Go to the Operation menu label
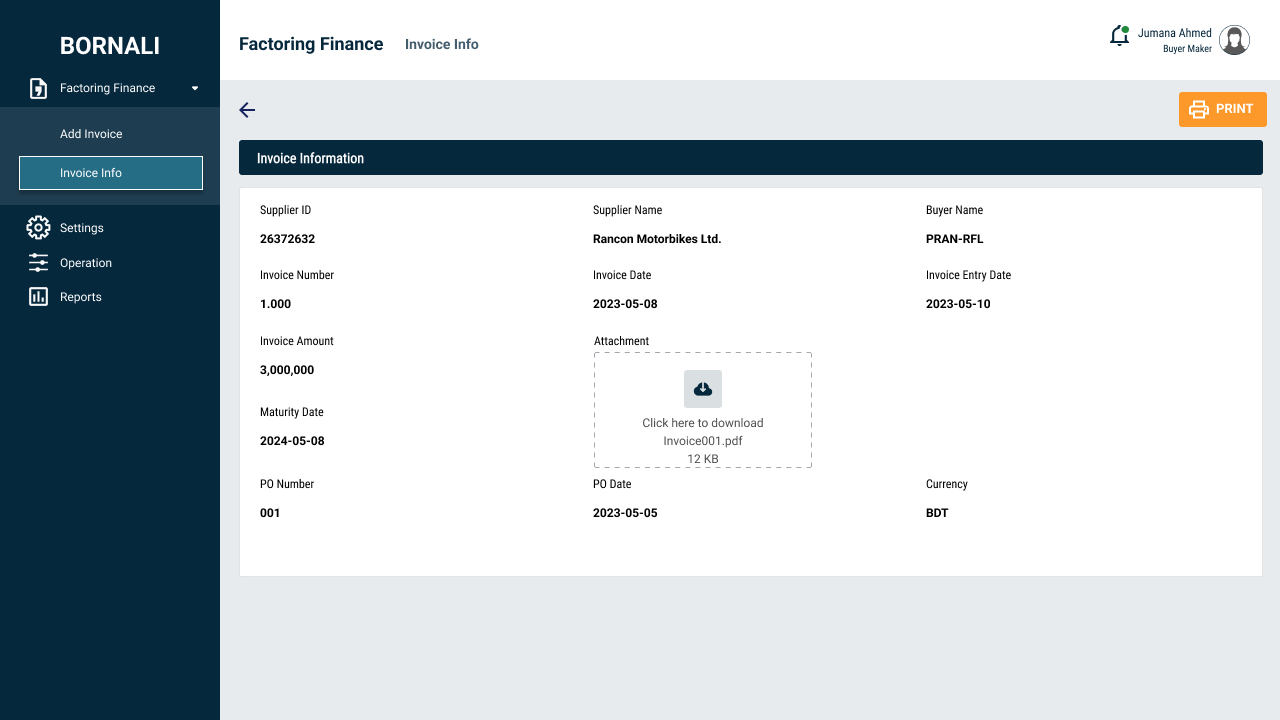1280x720 pixels. coord(86,263)
